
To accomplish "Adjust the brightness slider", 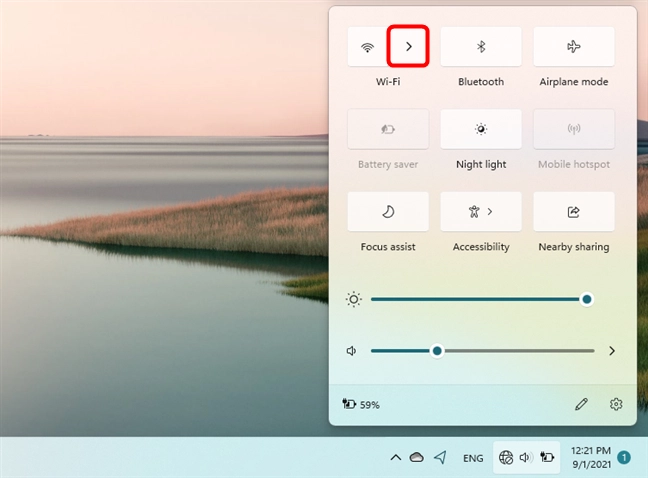I will click(482, 299).
